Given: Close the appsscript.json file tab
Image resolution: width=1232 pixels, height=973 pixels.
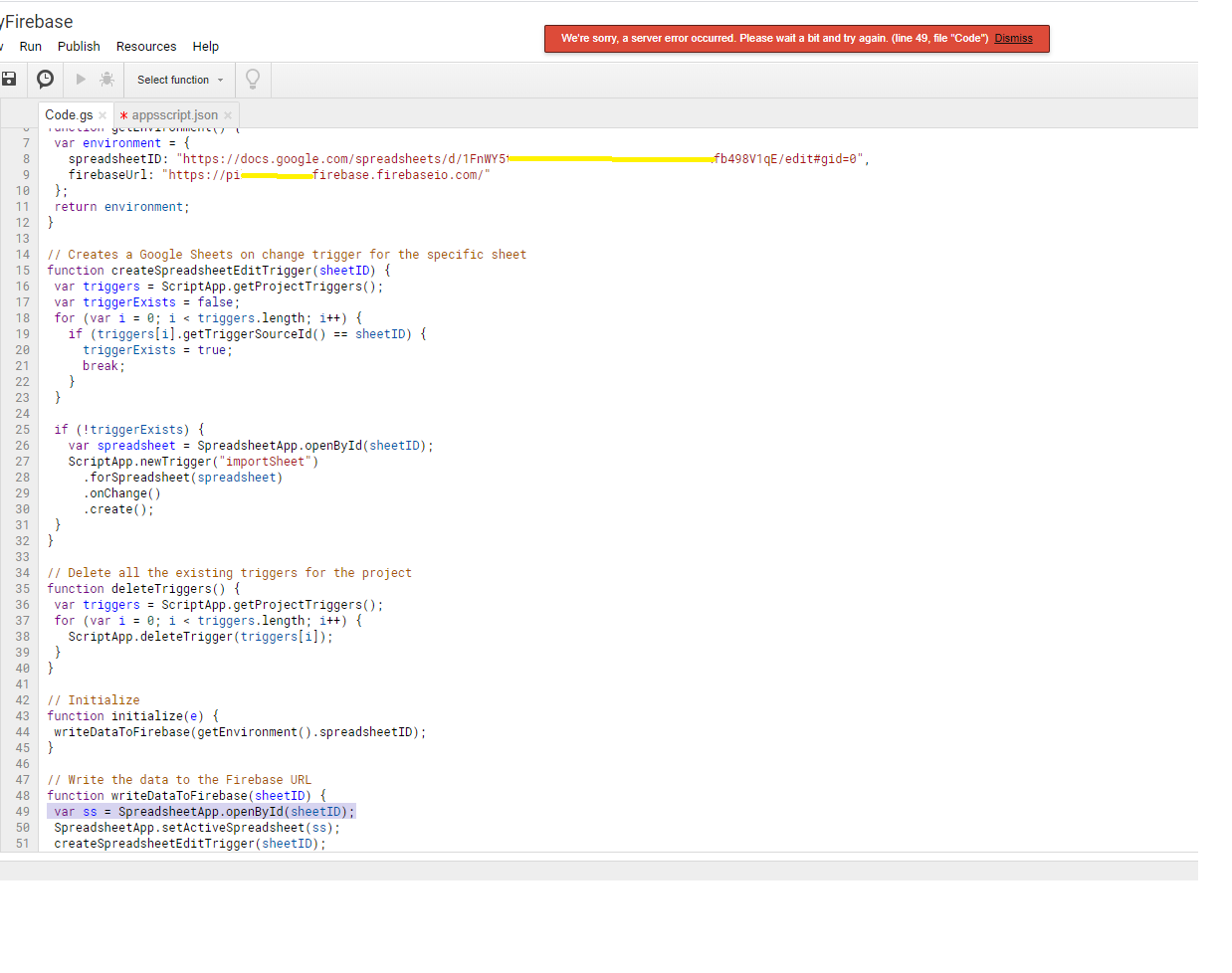Looking at the screenshot, I should point(229,114).
